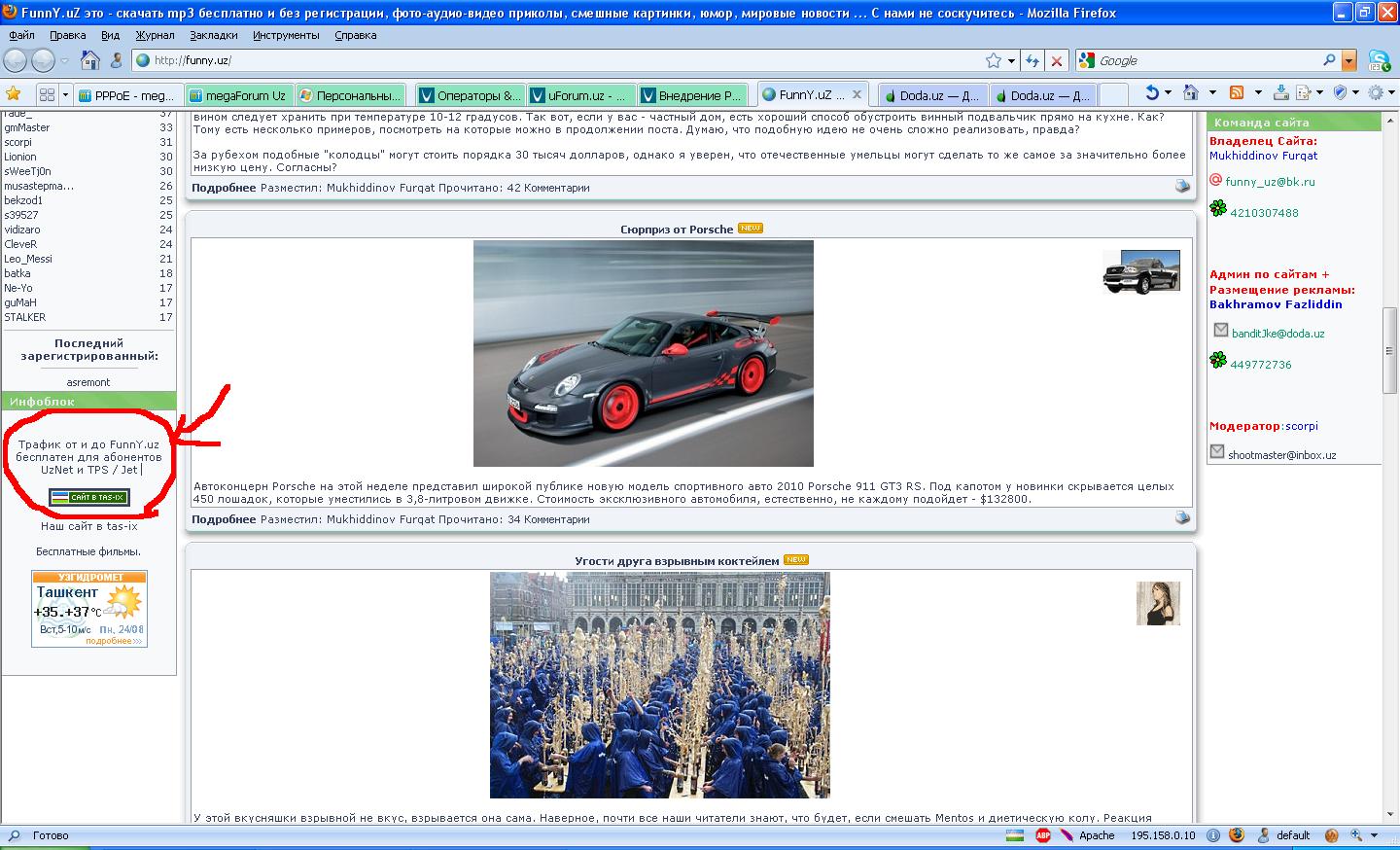The width and height of the screenshot is (1400, 850).
Task: Switch to the PPPoE tab
Action: 126,95
